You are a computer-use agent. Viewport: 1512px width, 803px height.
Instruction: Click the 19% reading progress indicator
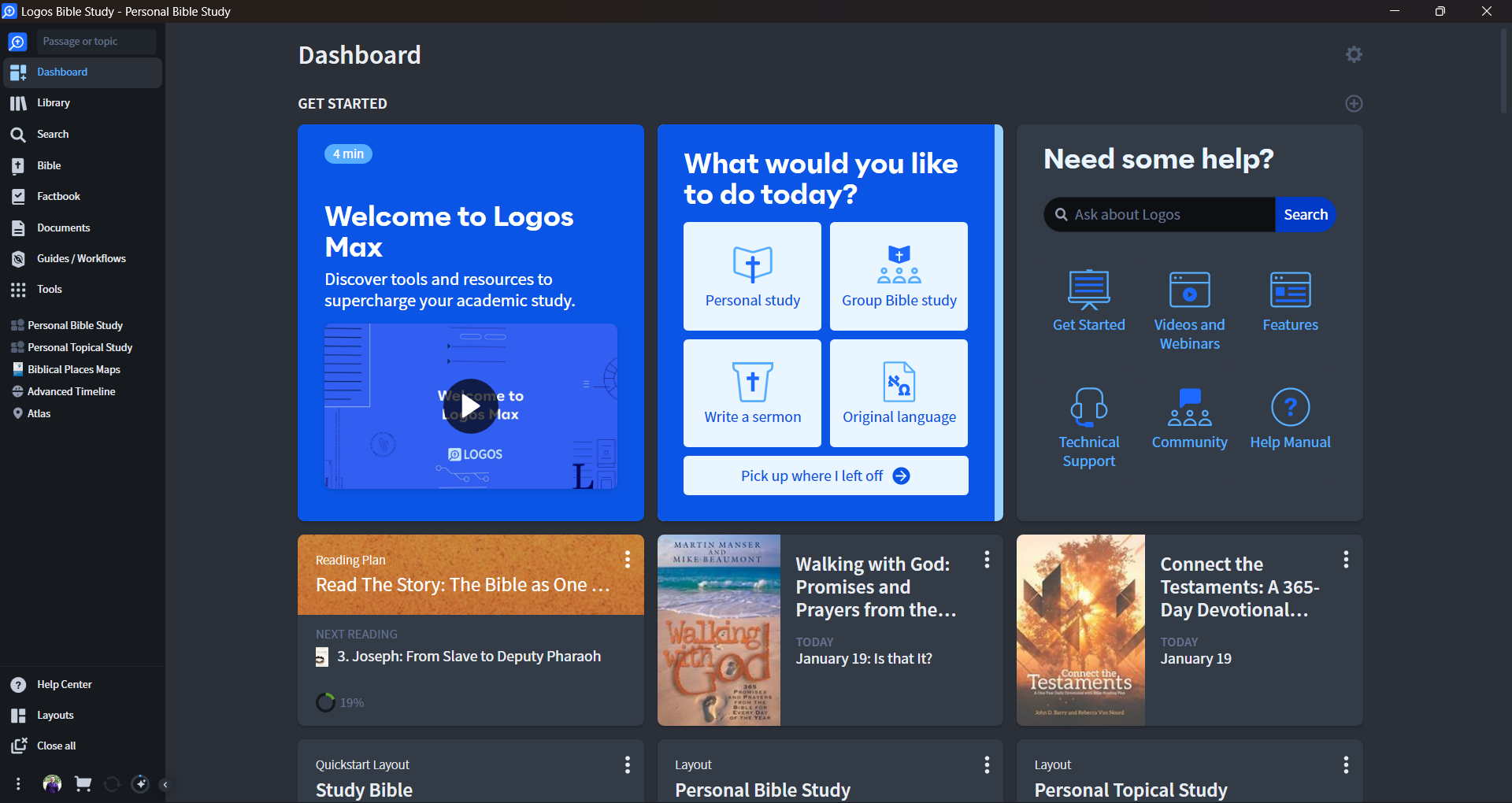click(x=339, y=702)
